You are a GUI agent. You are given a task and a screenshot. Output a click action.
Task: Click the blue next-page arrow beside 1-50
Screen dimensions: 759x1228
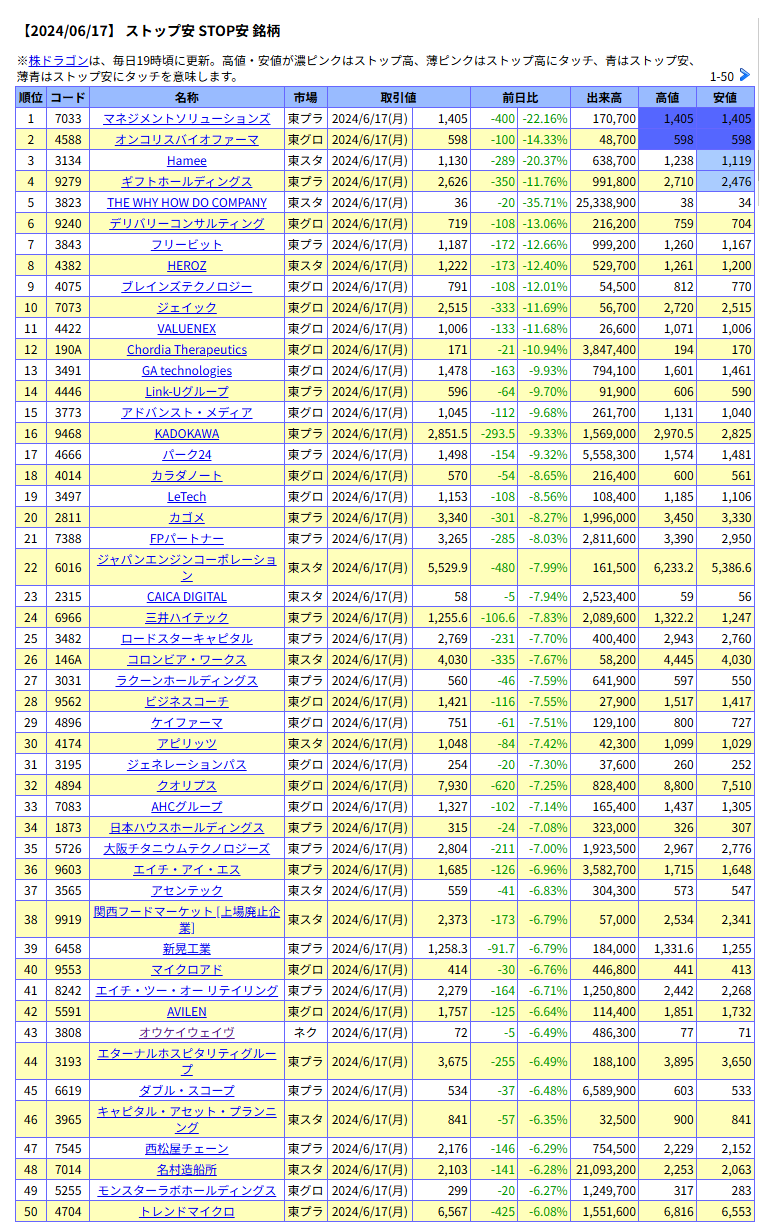[x=744, y=75]
